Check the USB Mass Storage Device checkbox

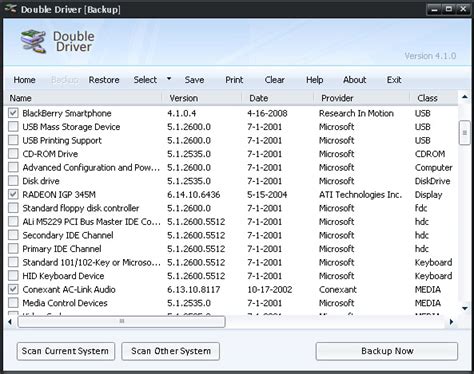click(x=13, y=127)
